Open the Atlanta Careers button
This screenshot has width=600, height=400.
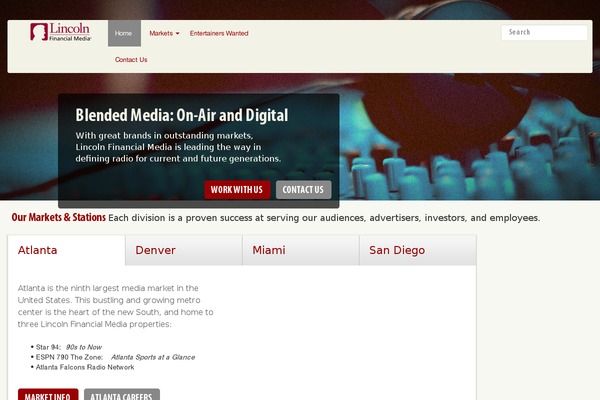[x=122, y=395]
